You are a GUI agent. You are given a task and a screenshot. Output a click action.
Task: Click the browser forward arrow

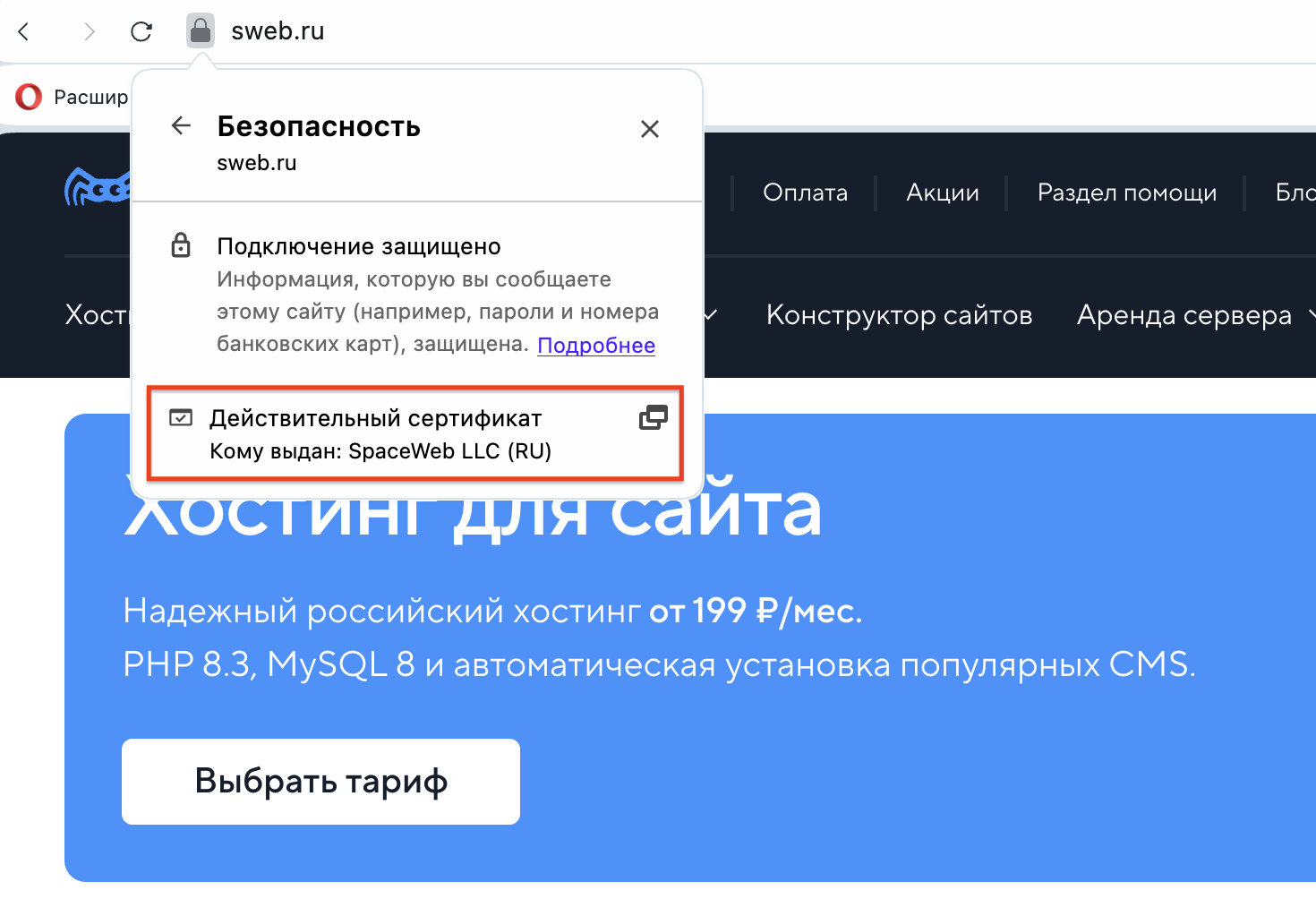tap(89, 31)
